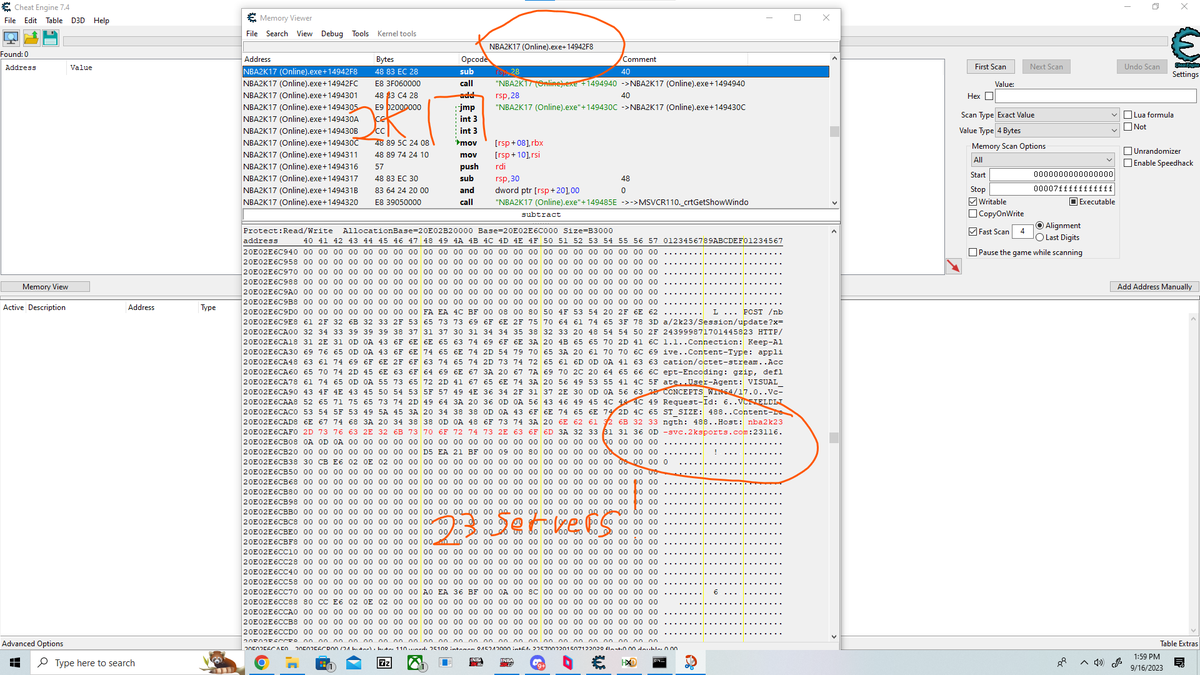Open 7-Zip from the taskbar
The image size is (1200, 675).
383,663
